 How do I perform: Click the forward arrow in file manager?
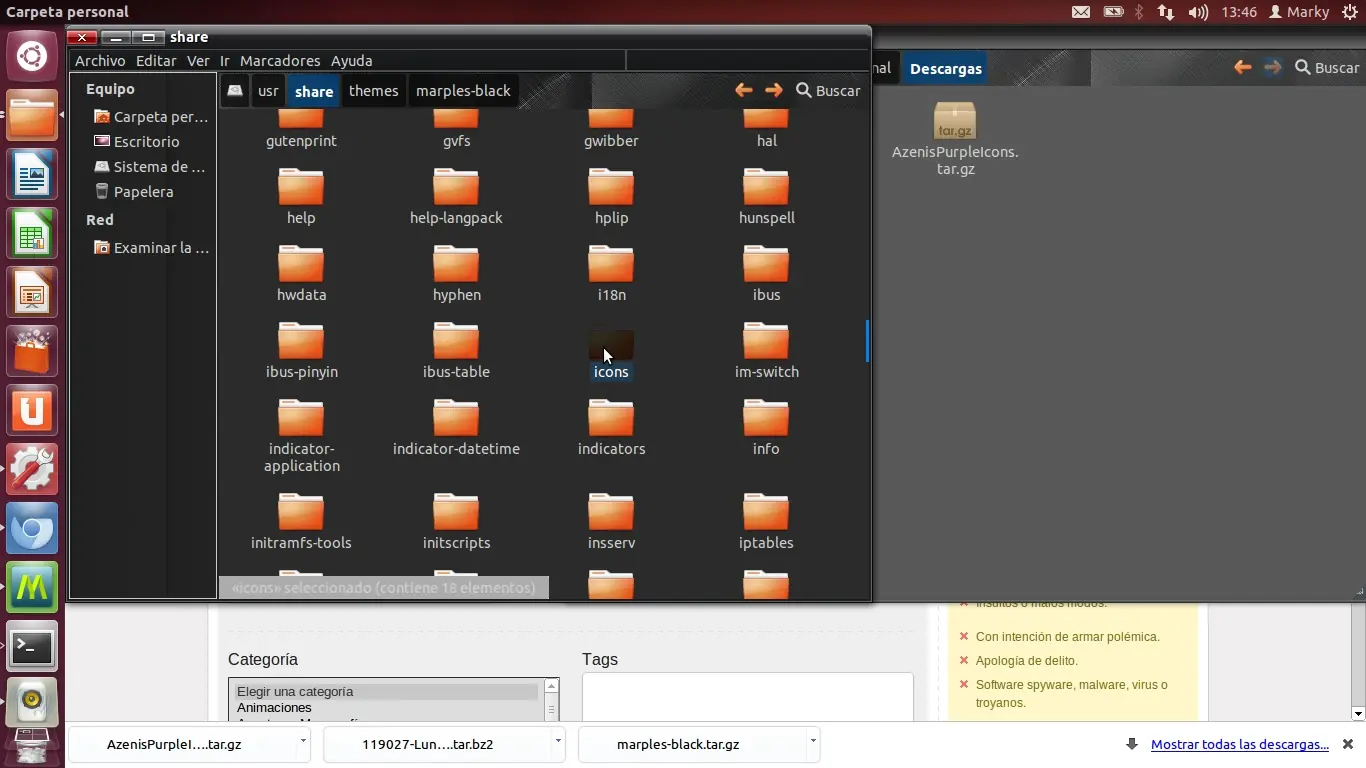click(774, 90)
